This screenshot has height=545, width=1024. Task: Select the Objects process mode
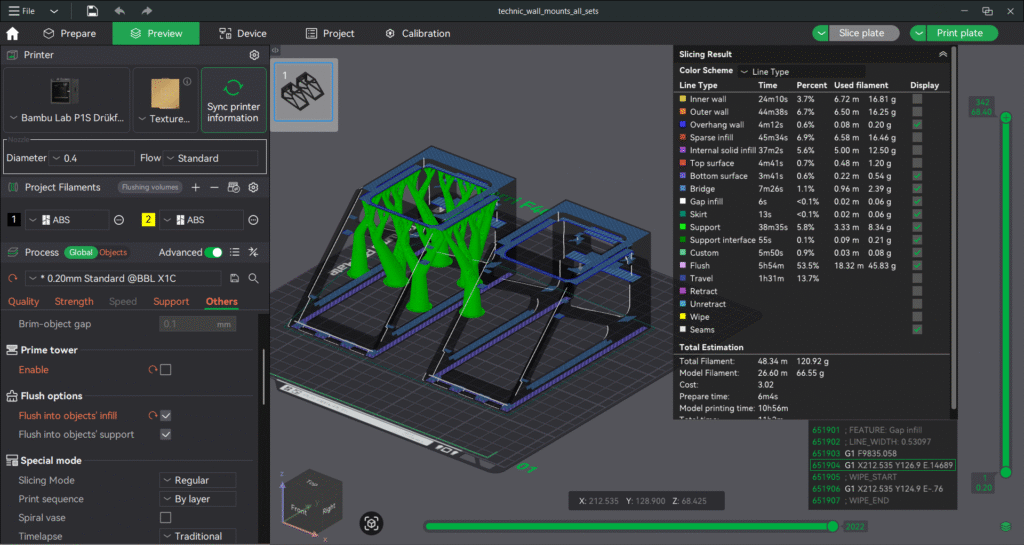coord(113,253)
